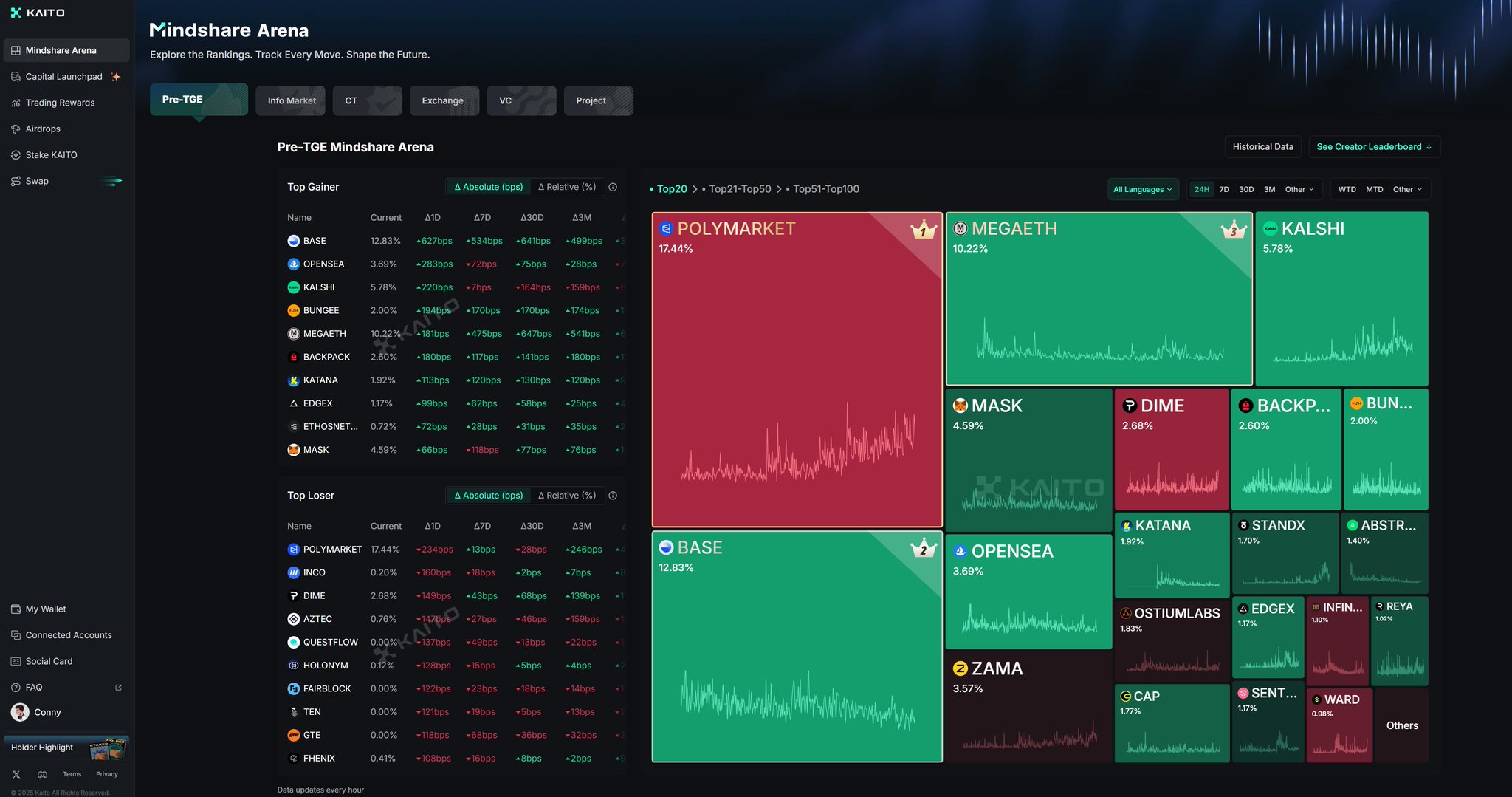Open the Others treemap tile
Image resolution: width=1512 pixels, height=797 pixels.
point(1401,725)
